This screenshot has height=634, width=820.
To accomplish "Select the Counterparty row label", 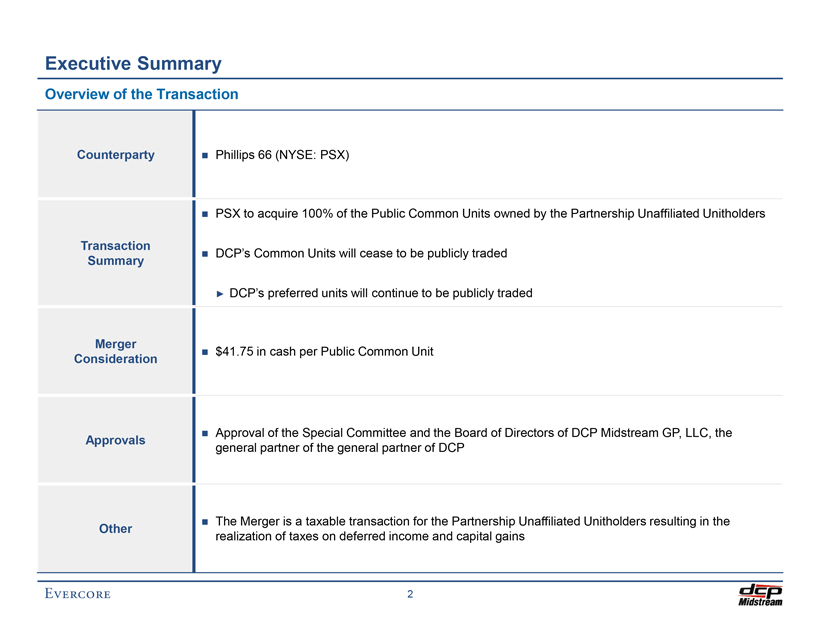I will (116, 155).
